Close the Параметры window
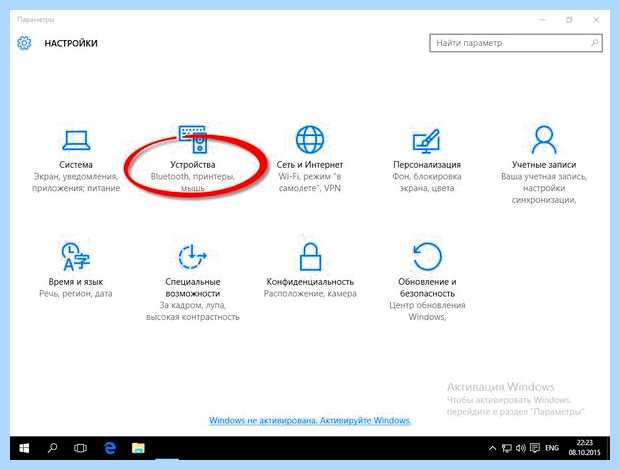The width and height of the screenshot is (620, 470). pos(596,20)
